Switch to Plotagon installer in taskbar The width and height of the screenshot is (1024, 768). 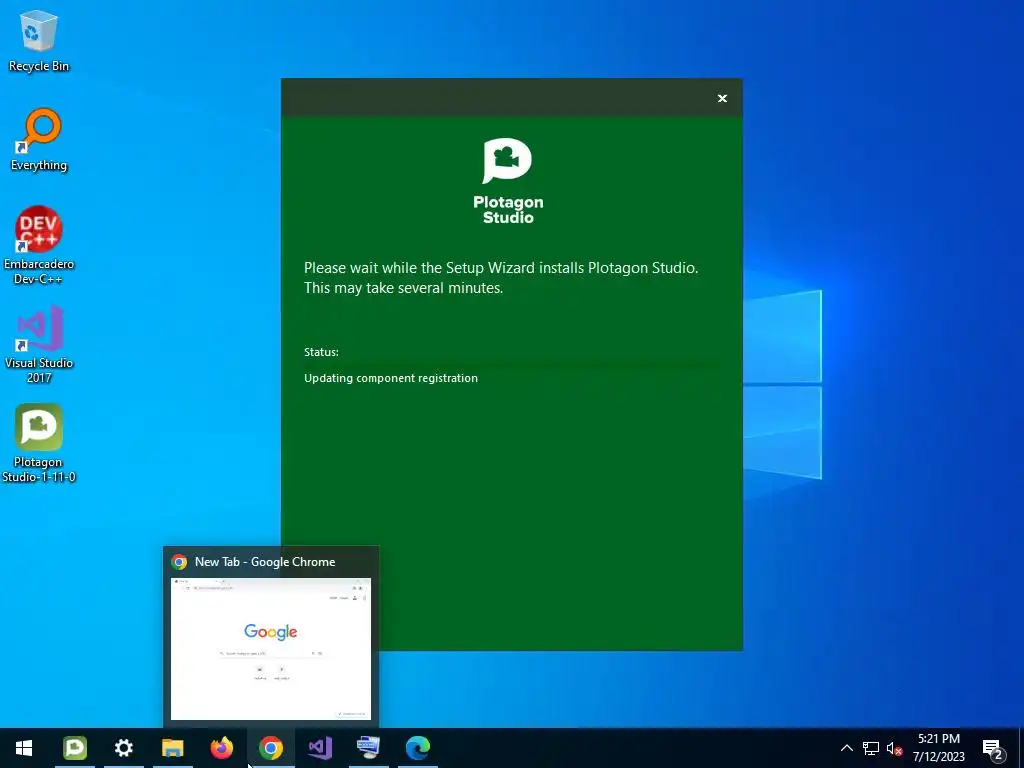(74, 748)
